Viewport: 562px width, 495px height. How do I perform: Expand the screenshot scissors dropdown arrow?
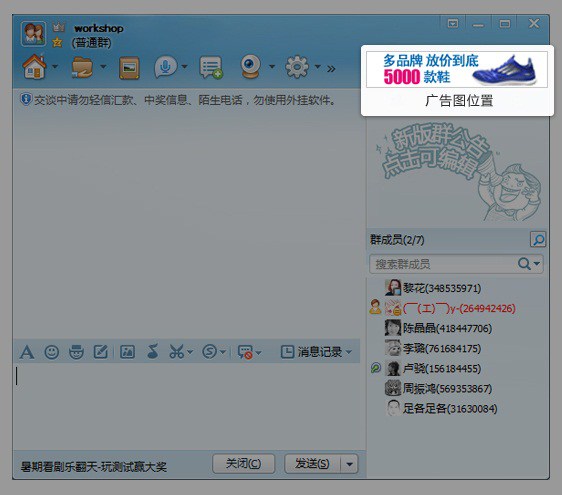coord(190,352)
